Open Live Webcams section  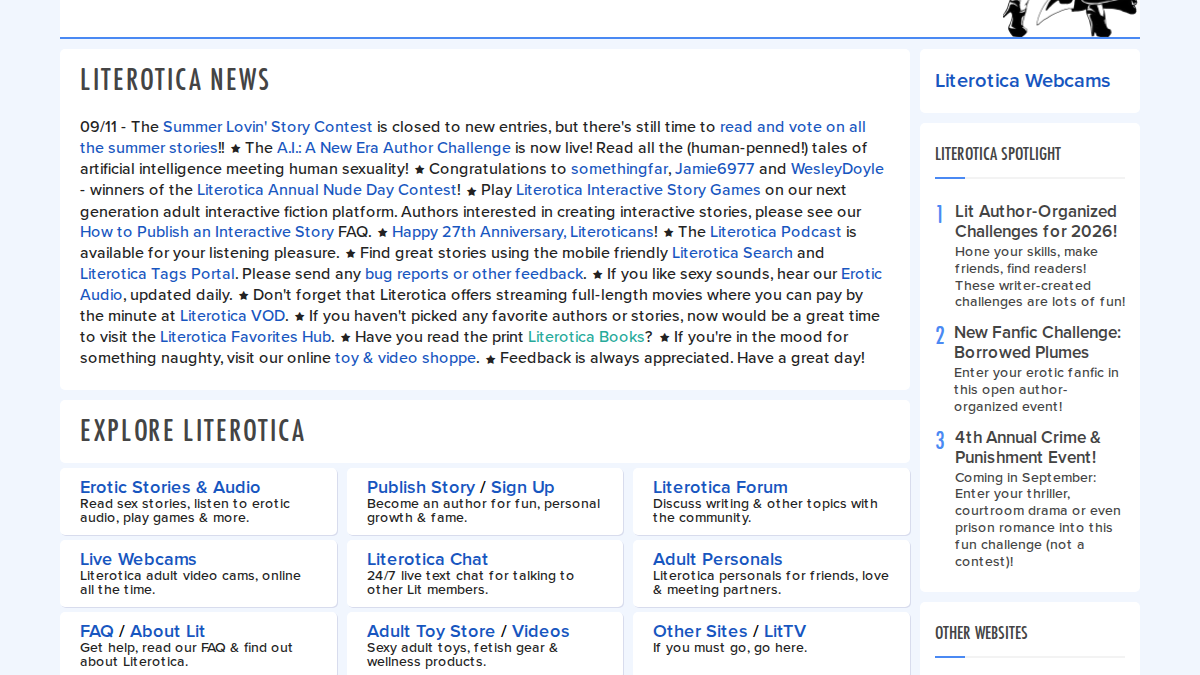point(138,559)
